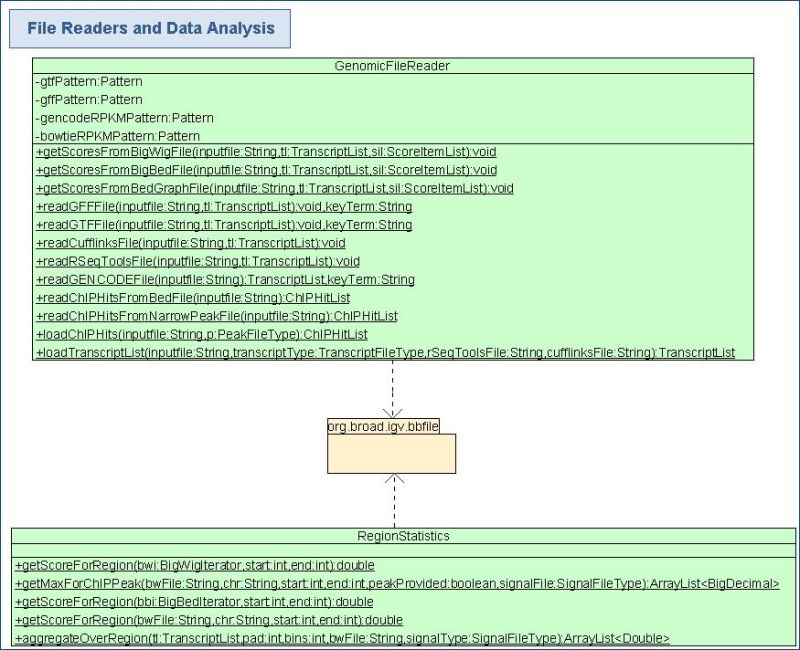Viewport: 800px width, 650px height.
Task: Select the -gffPattern:Pattern attribute
Action: pos(89,100)
